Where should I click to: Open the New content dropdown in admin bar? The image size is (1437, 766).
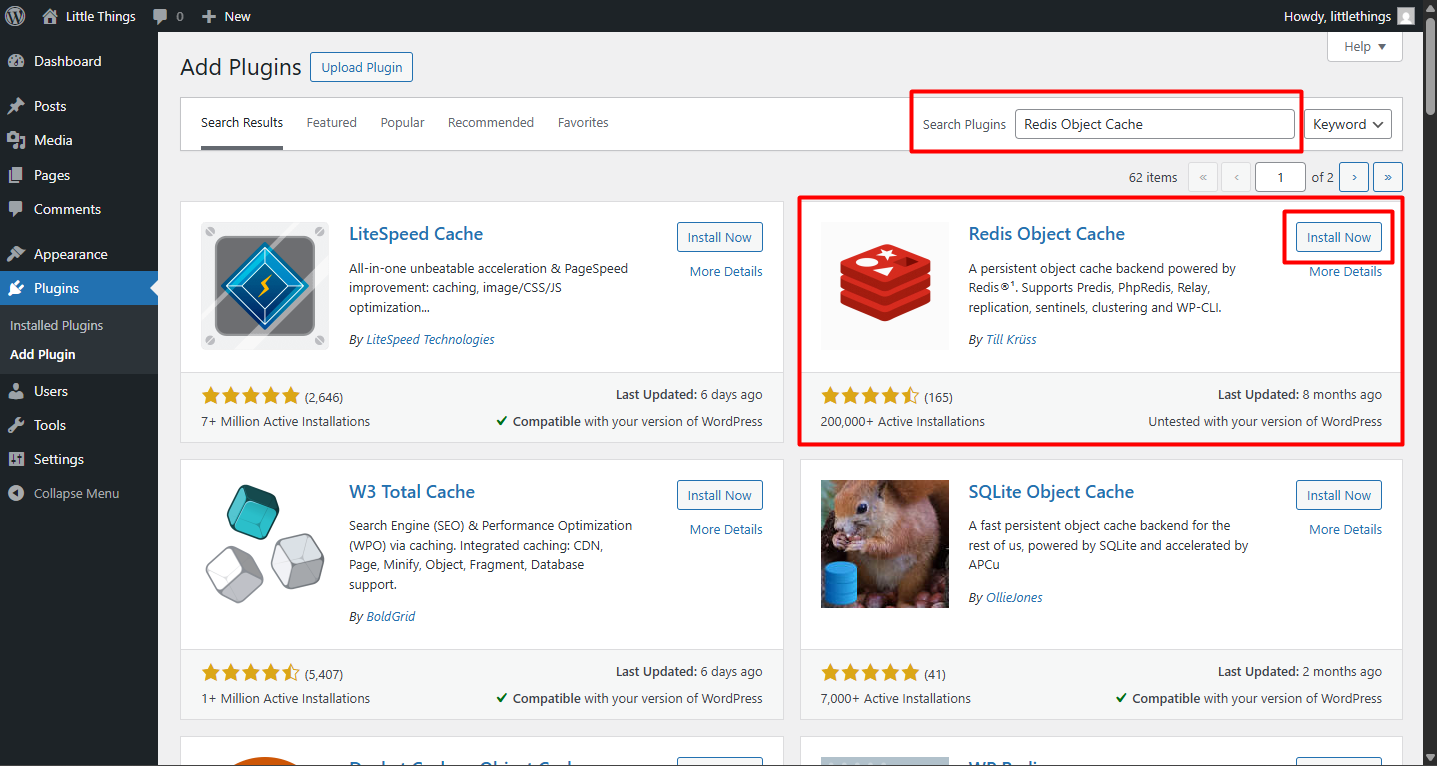[x=226, y=16]
